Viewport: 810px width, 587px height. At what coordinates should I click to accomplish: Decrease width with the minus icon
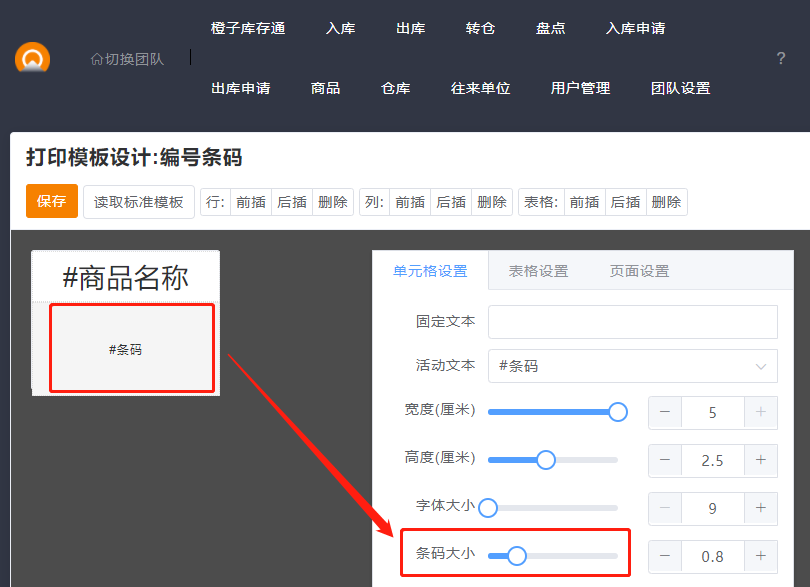click(x=665, y=412)
